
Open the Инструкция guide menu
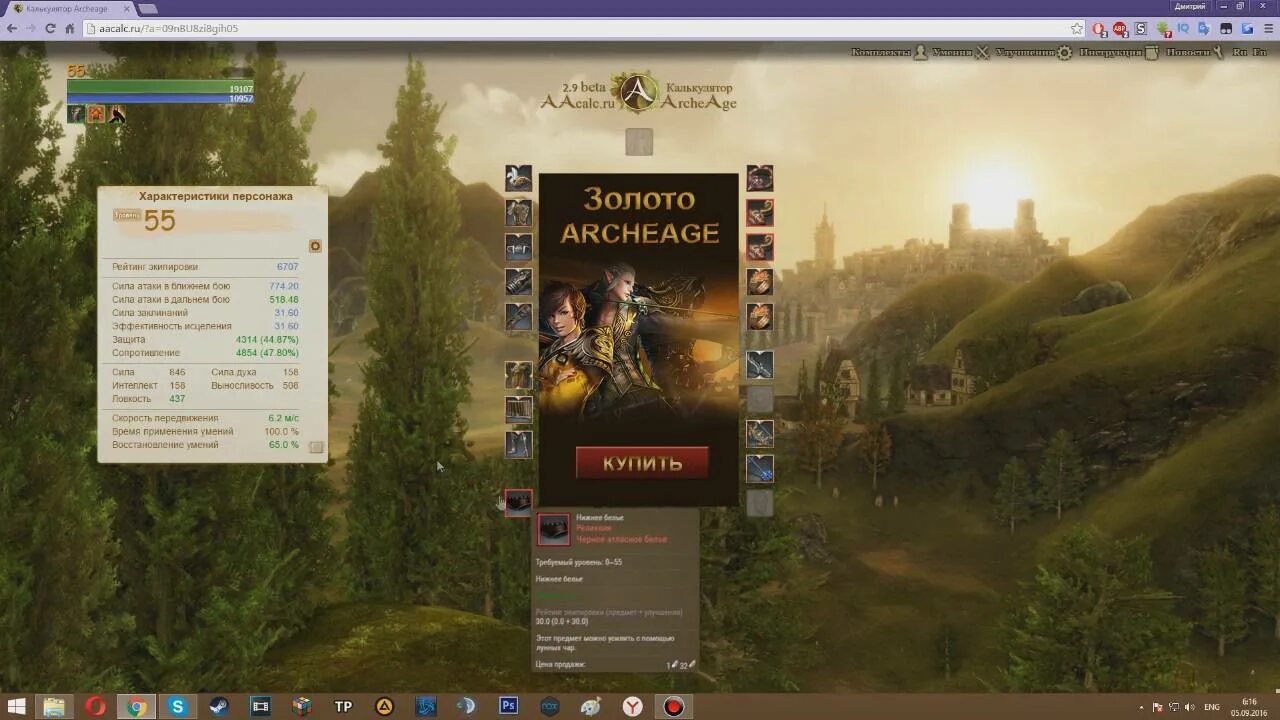point(1119,52)
